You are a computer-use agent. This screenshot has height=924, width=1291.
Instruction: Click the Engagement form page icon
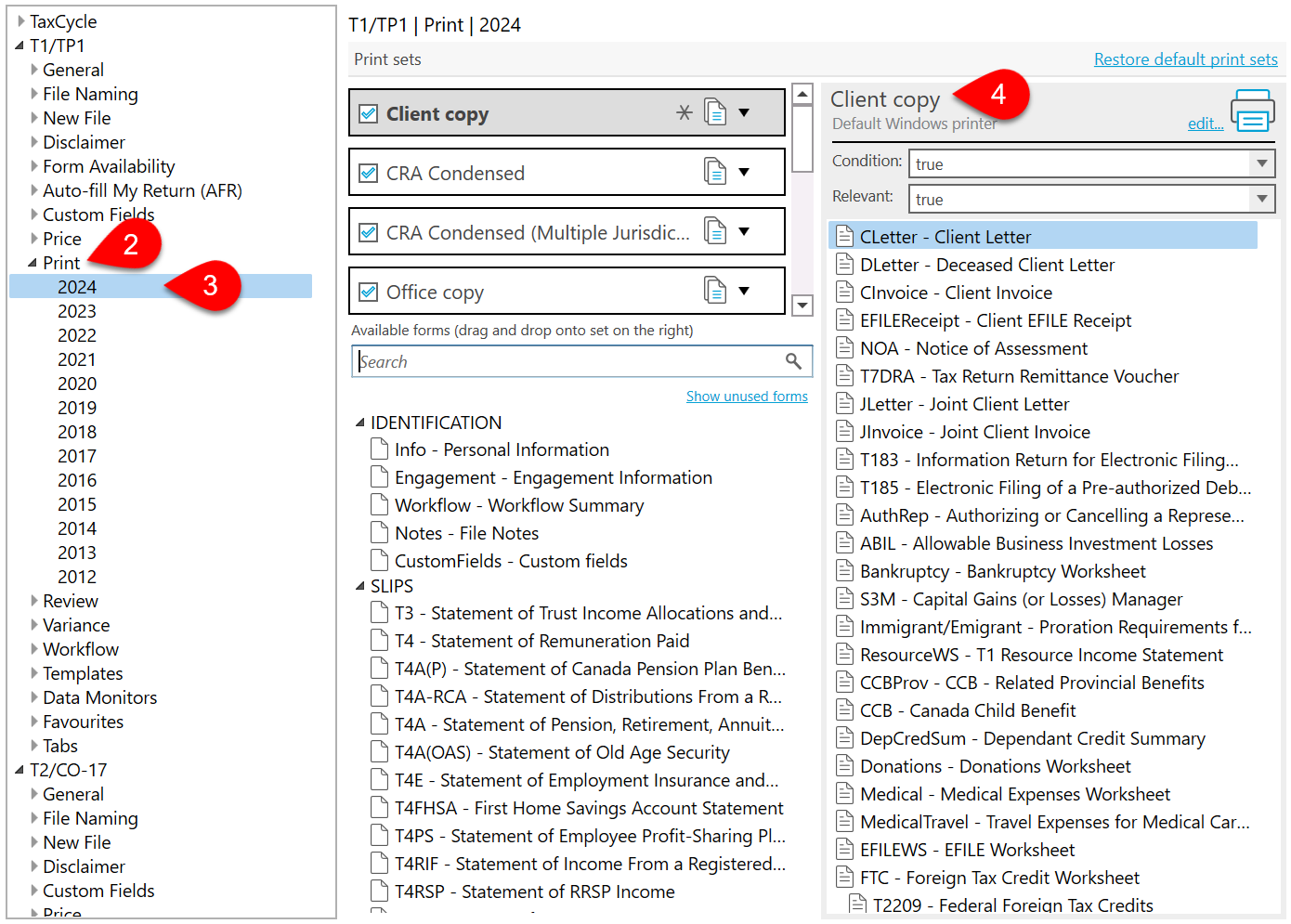379,477
